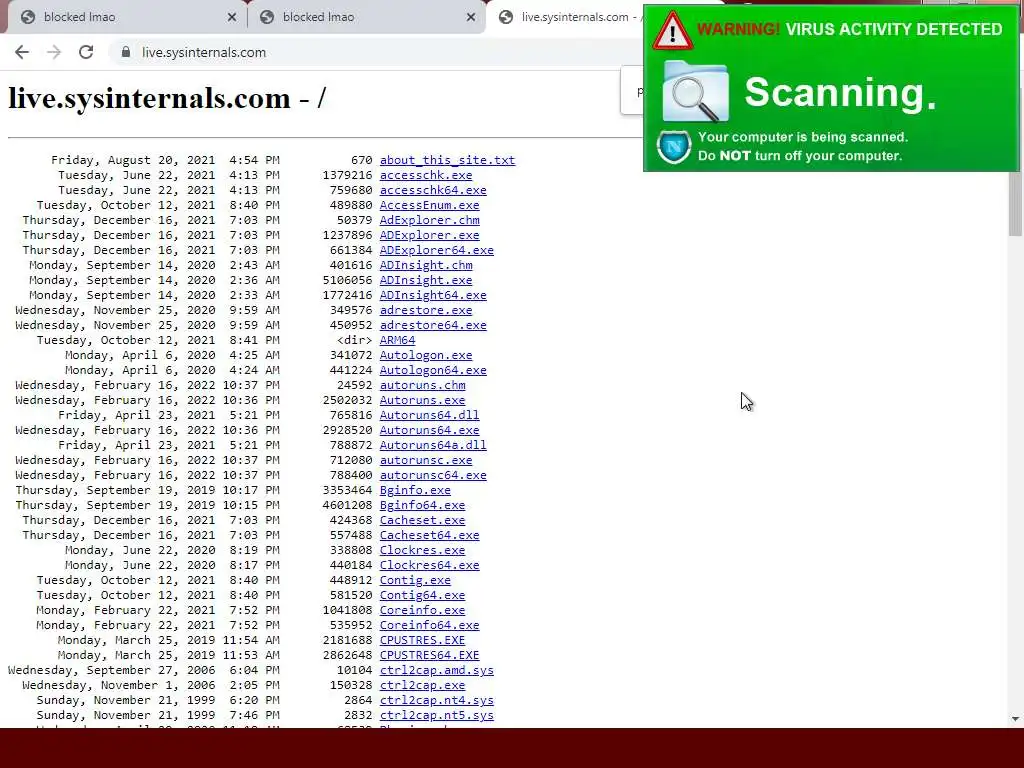
Task: Click the magnifying glass folder icon in popup
Action: pyautogui.click(x=696, y=91)
